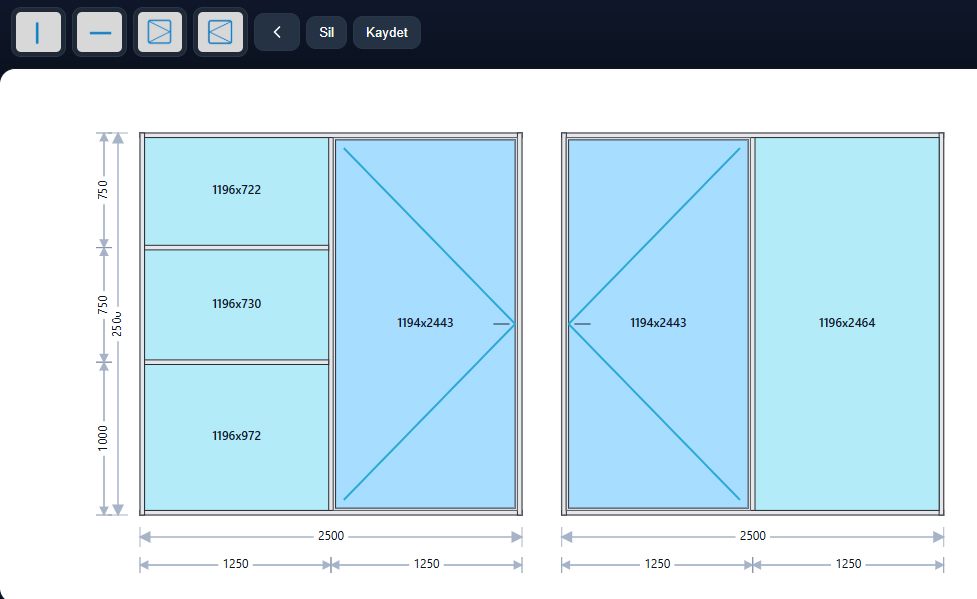Choose the left-pointing opening sash tool

click(x=220, y=32)
